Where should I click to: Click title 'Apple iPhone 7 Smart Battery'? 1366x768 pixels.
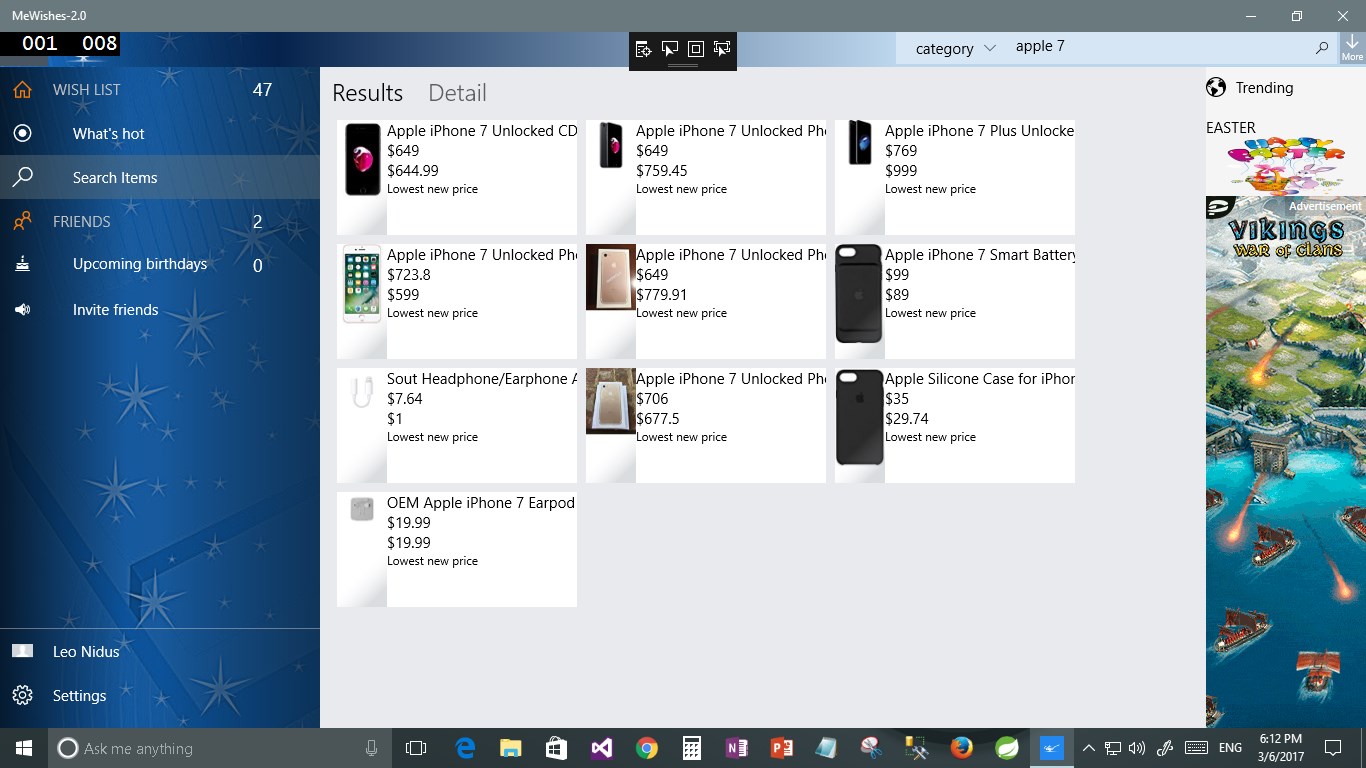tap(980, 254)
